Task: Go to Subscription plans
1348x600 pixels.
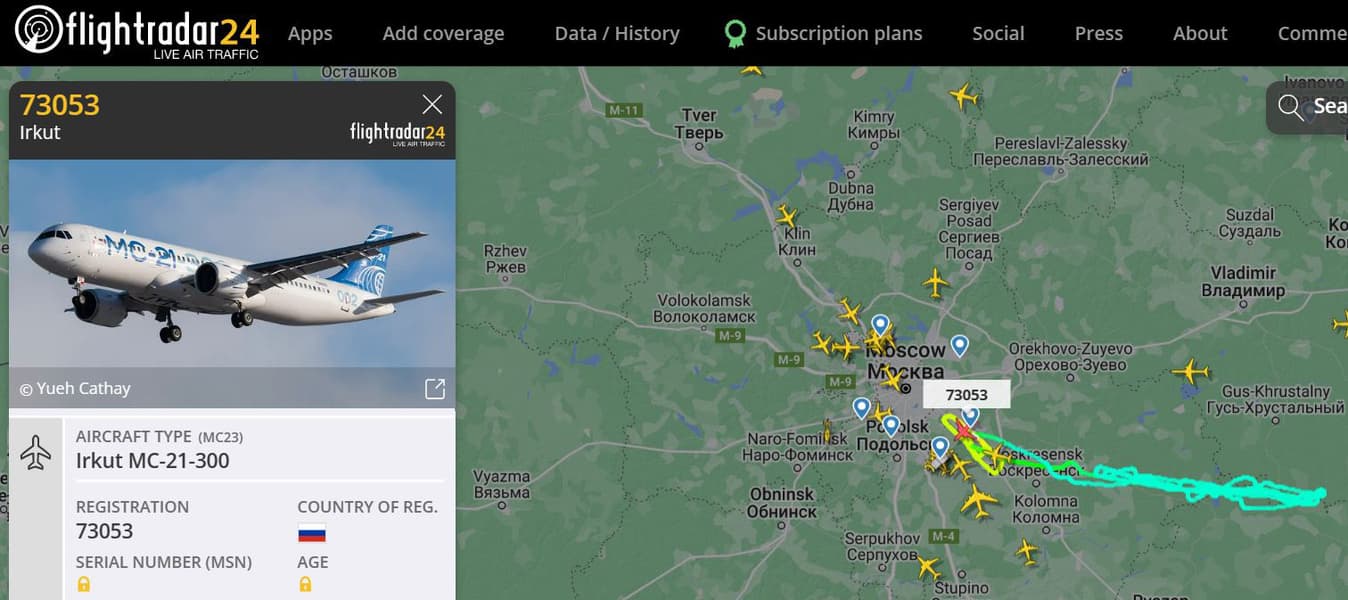Action: point(839,33)
